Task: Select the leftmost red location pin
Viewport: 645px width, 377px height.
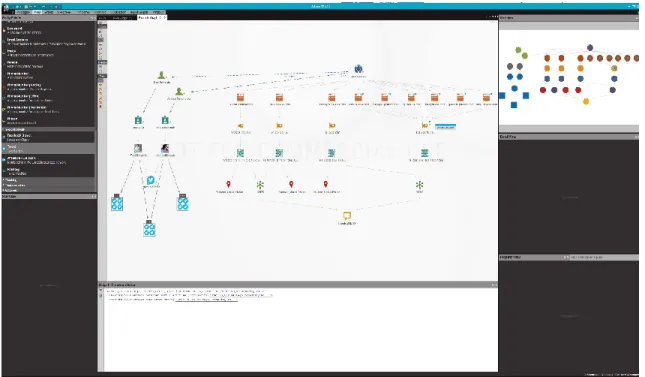Action: pos(229,184)
